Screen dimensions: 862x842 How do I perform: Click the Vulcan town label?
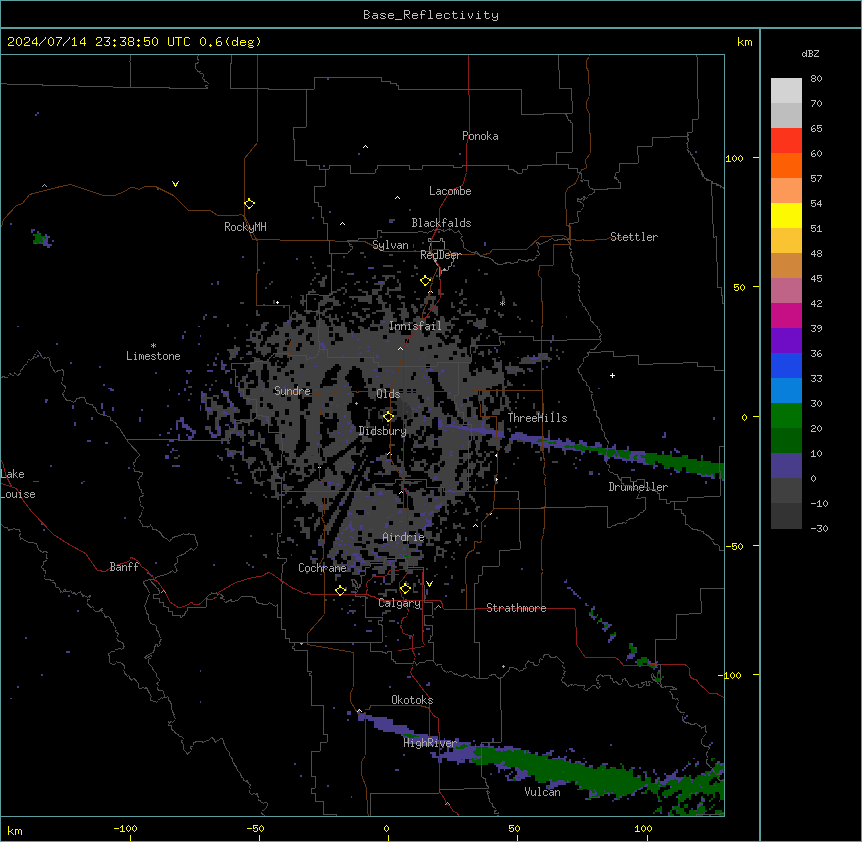pyautogui.click(x=543, y=792)
